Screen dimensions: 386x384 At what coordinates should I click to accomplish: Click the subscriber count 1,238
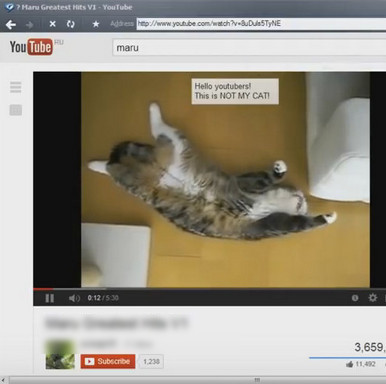151,361
